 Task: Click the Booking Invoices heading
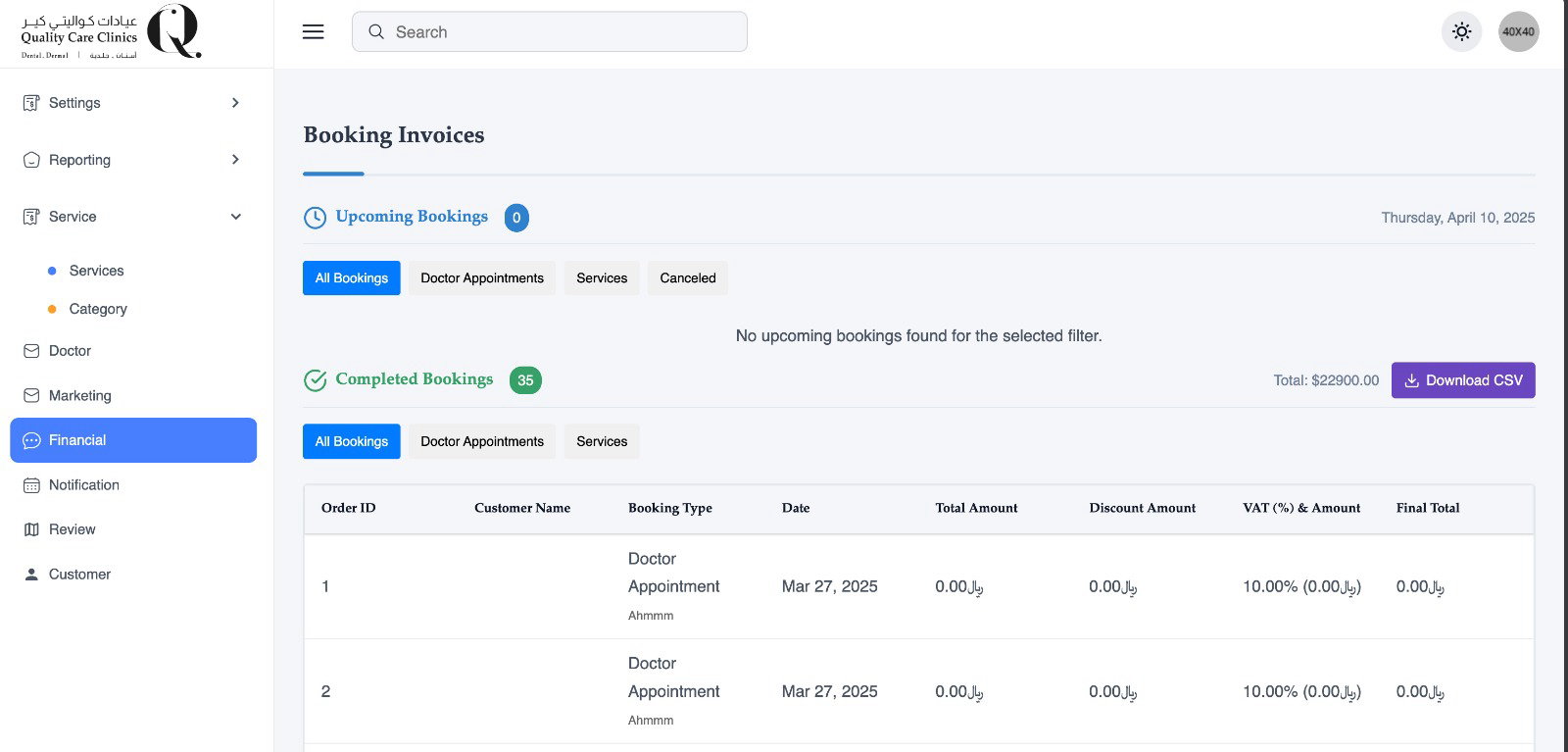click(x=394, y=135)
